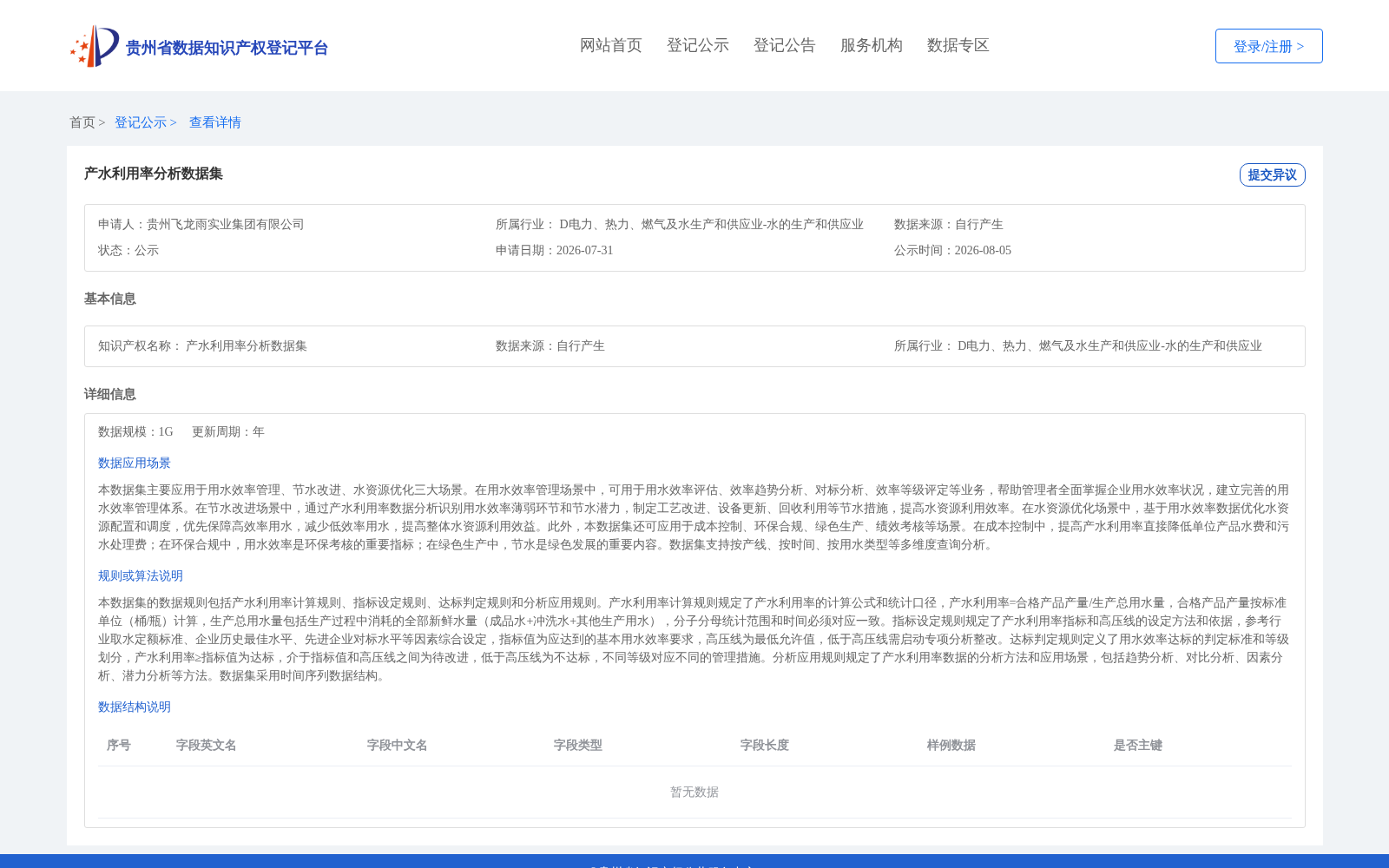1389x868 pixels.
Task: Click the 数据结构说明 subheading
Action: [x=135, y=707]
